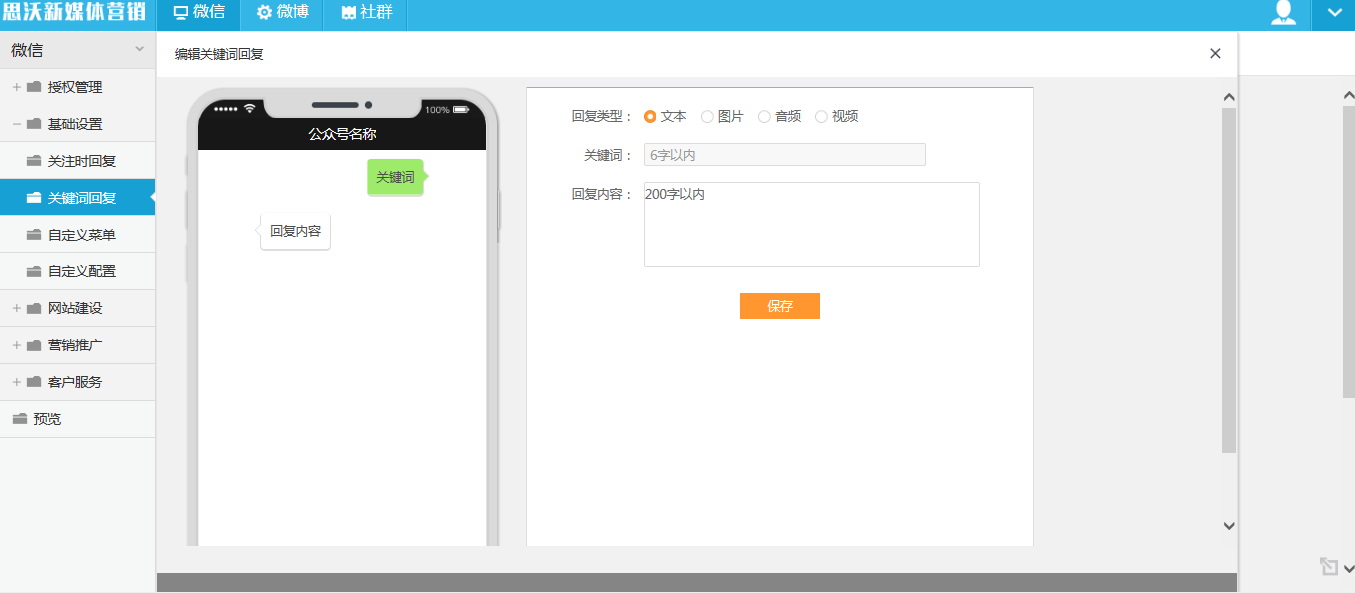Screen dimensions: 1355x593
Task: Open the top-right dropdown arrow menu
Action: (1333, 13)
